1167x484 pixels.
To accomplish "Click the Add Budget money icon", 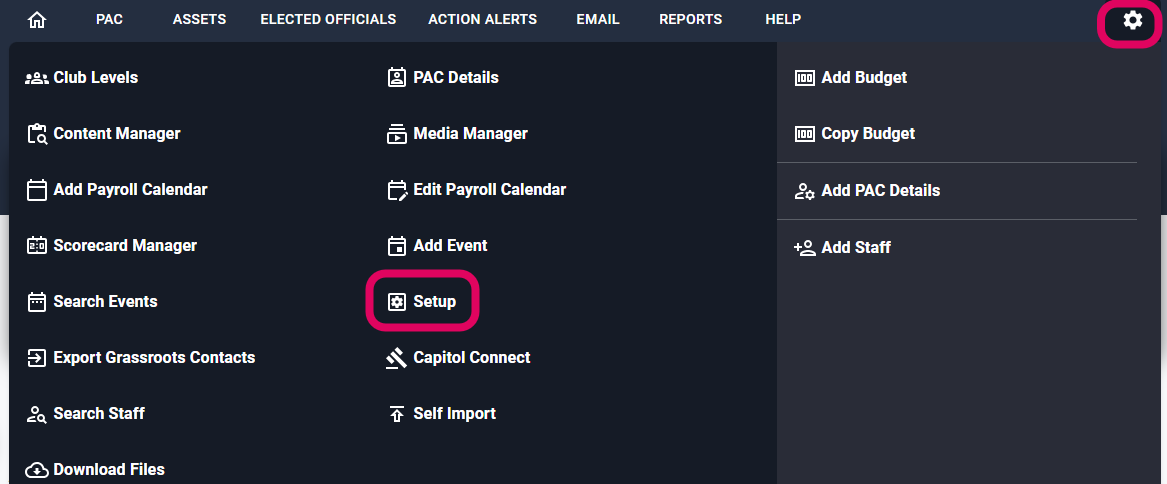I will point(804,78).
